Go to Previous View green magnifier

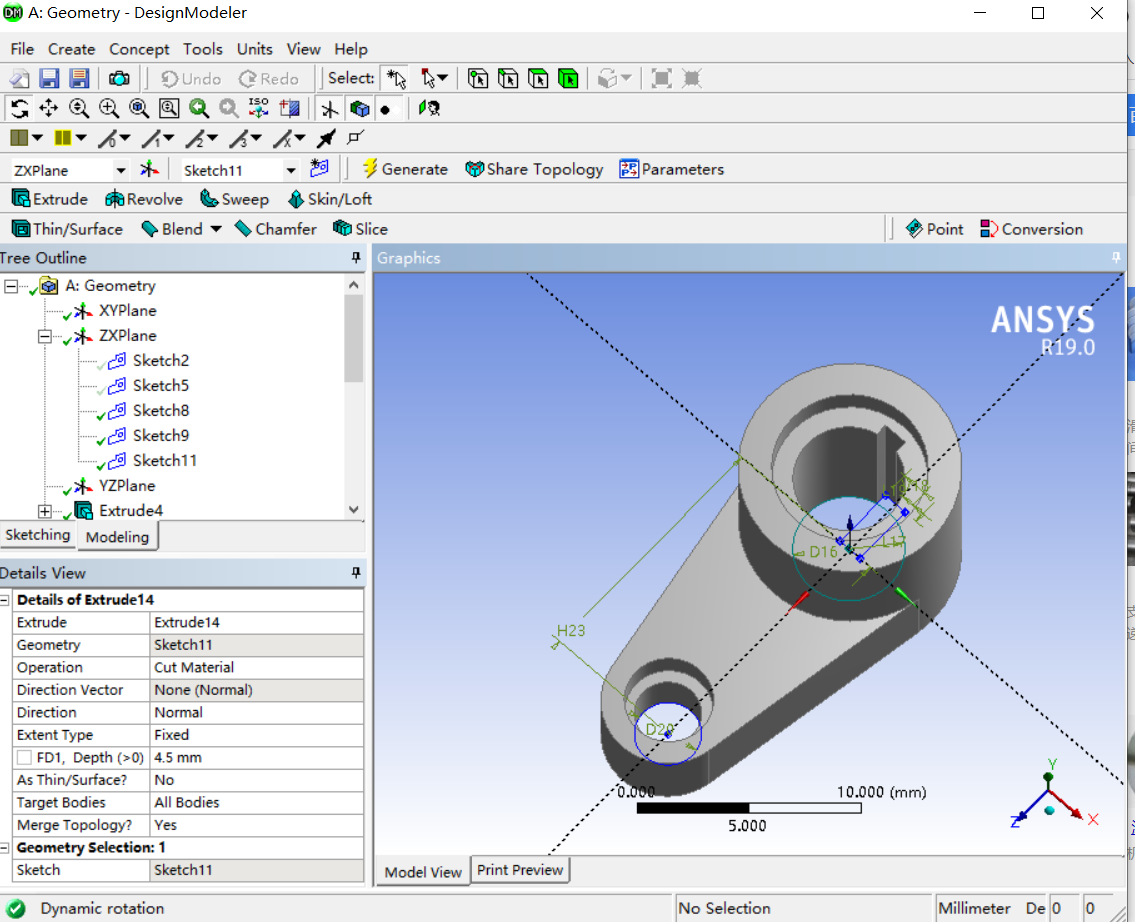click(x=199, y=109)
